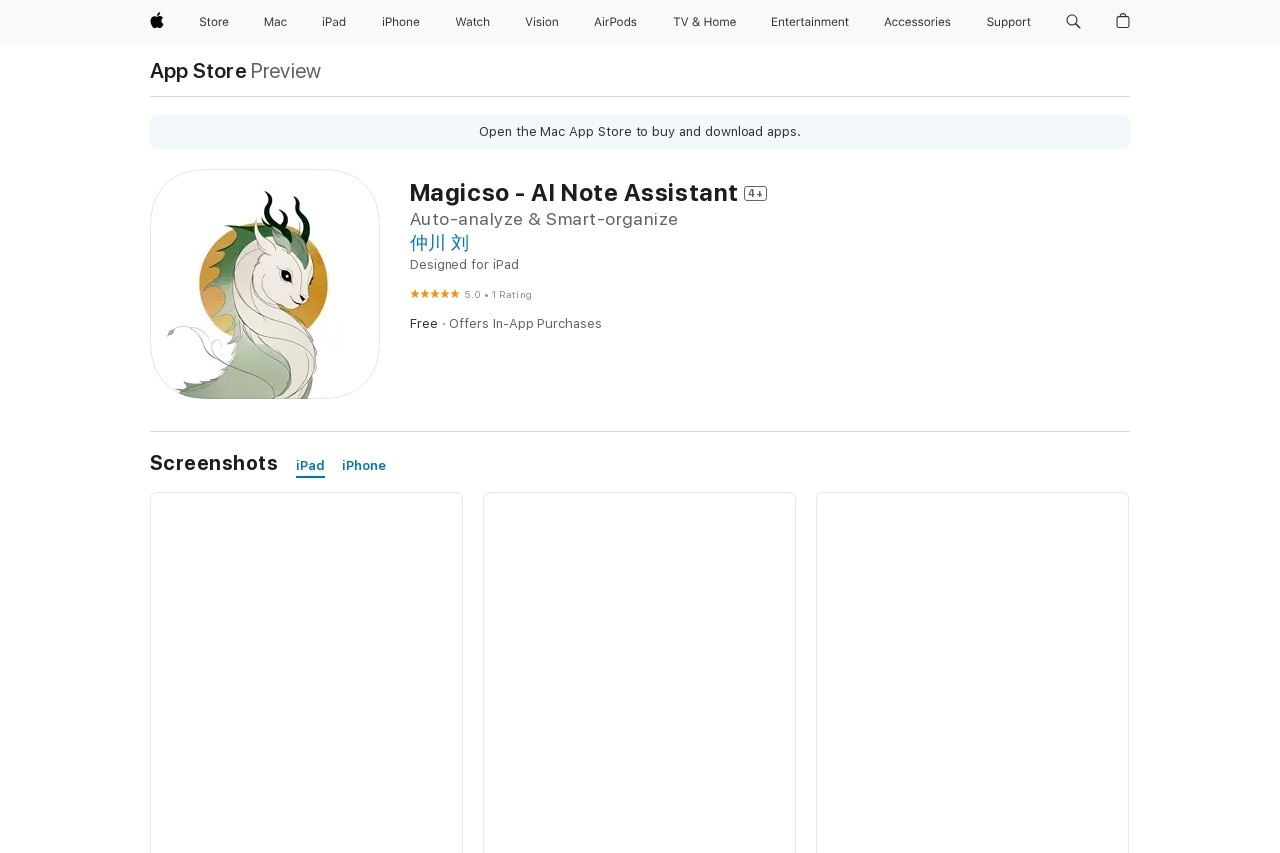Switch to the iPad screenshots tab

pyautogui.click(x=310, y=466)
